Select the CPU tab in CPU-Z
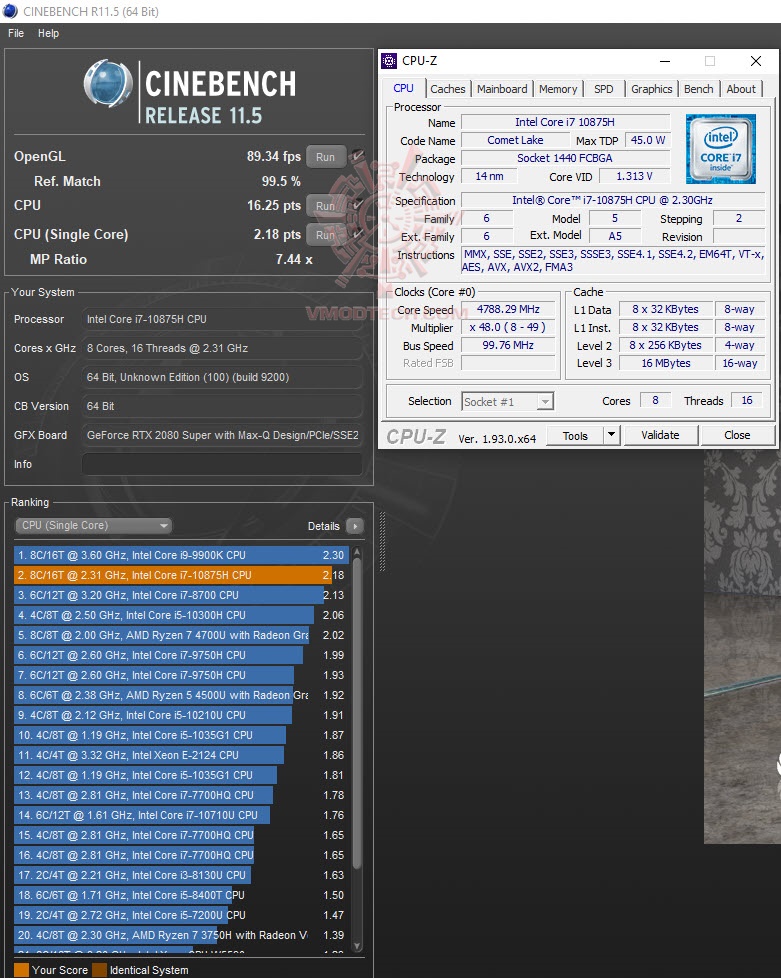 [403, 89]
